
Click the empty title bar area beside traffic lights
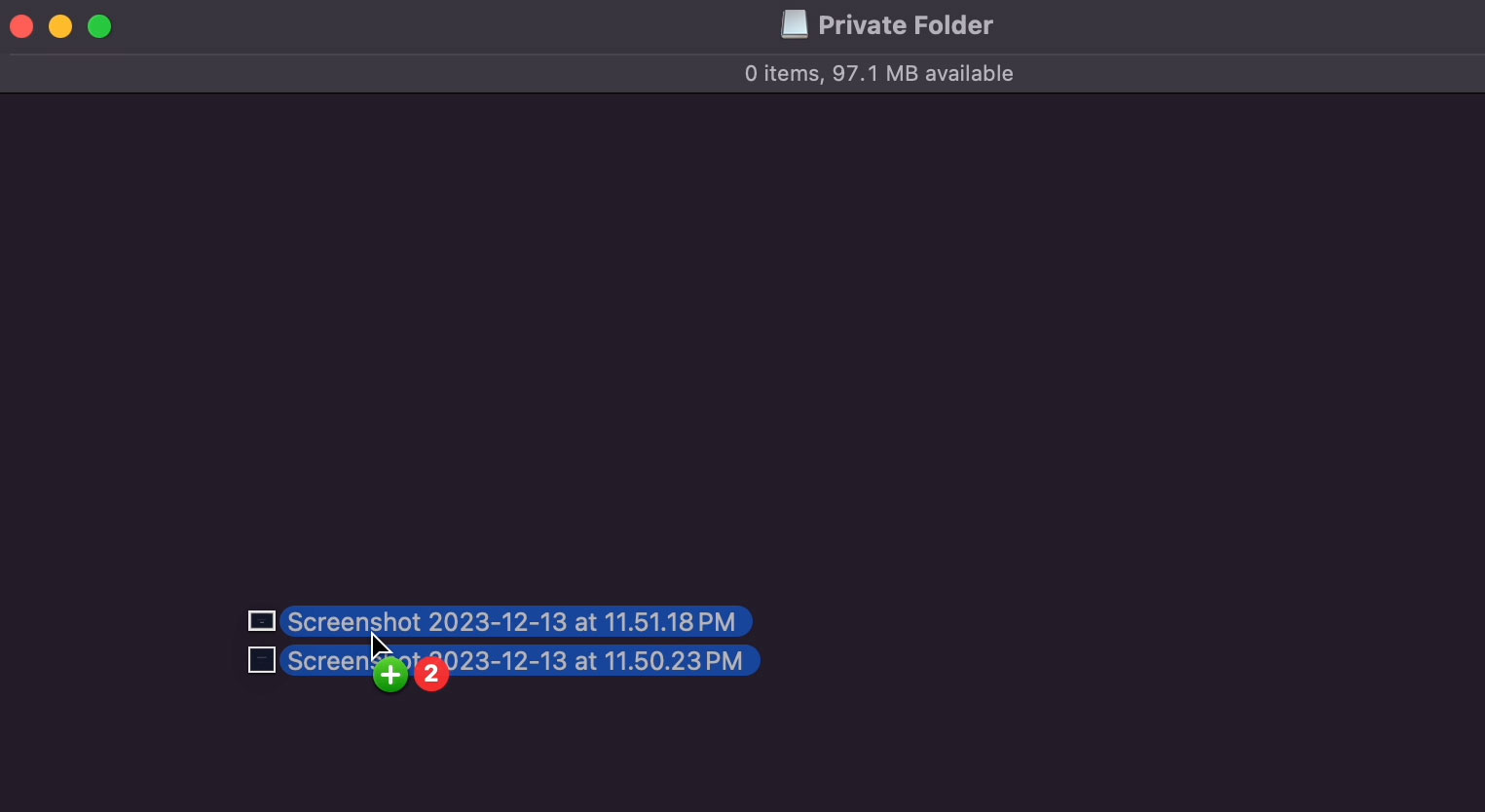point(438,26)
